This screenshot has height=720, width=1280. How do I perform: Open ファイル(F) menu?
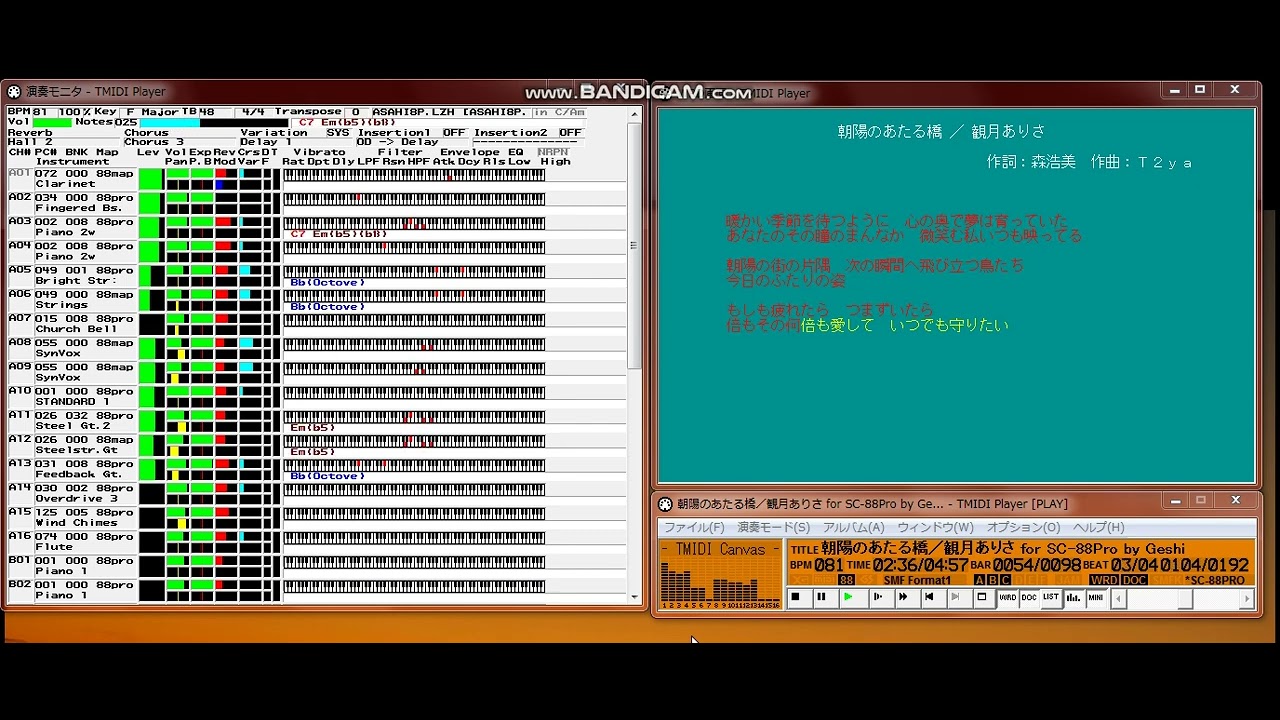694,527
